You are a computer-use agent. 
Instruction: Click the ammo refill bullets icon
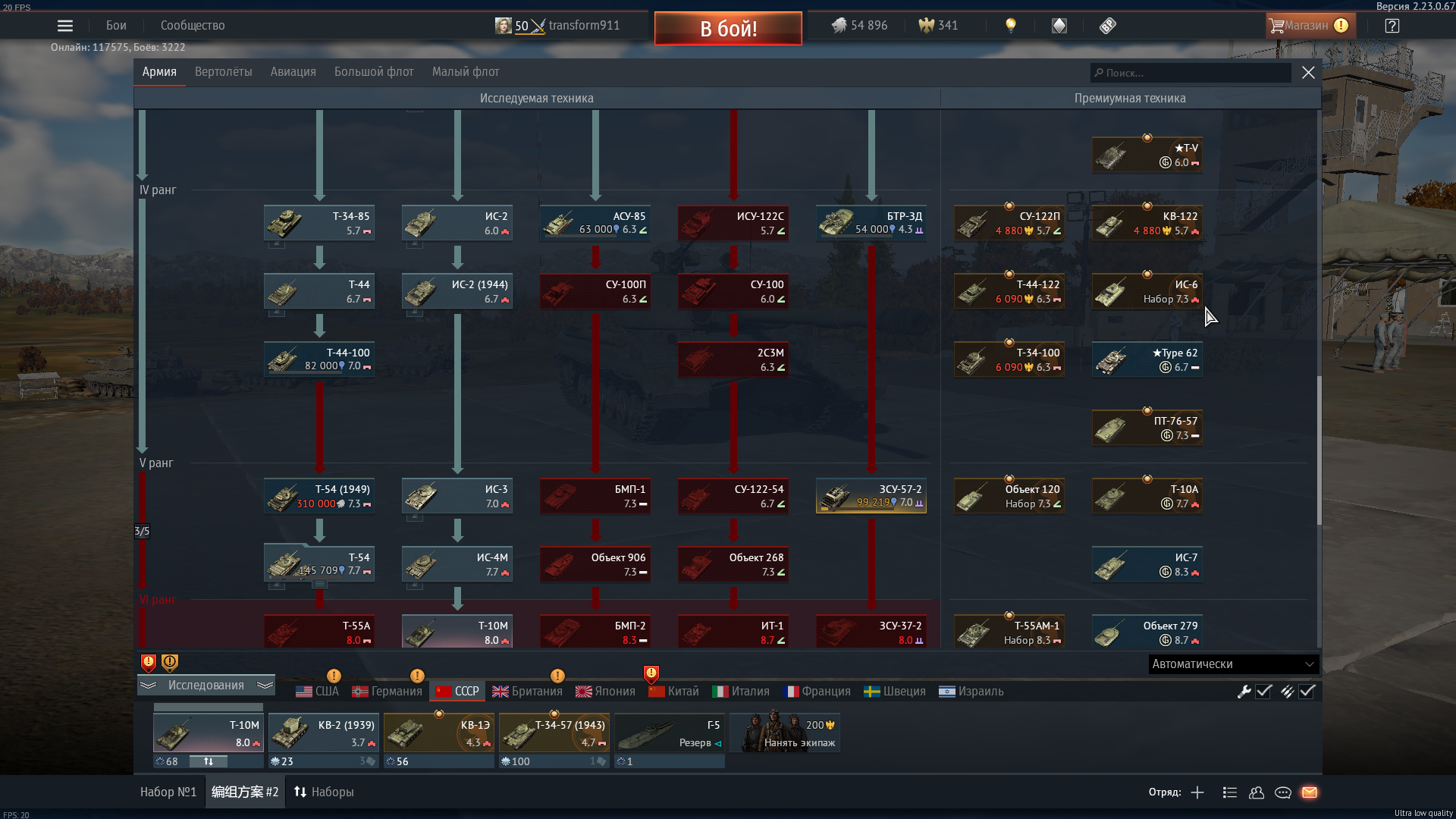point(1287,692)
